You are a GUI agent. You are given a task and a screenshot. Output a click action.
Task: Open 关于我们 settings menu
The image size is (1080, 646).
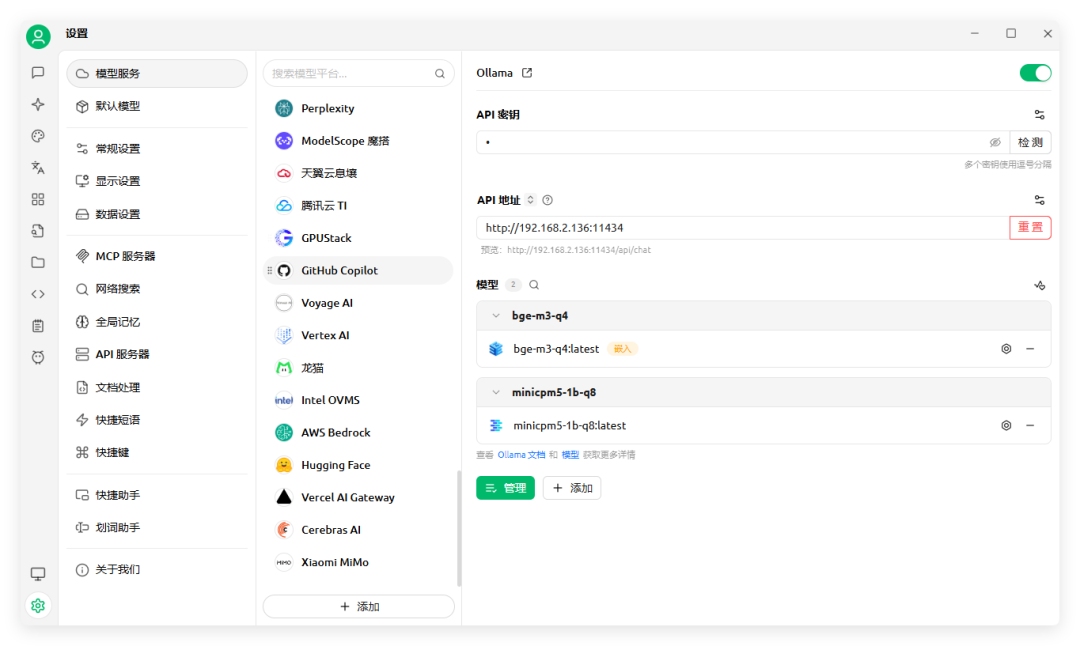[x=157, y=570]
